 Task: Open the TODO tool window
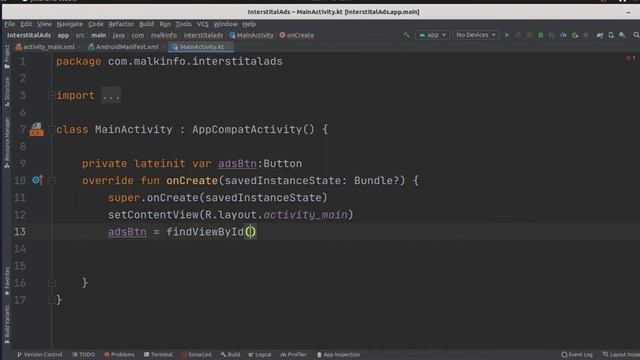(84, 355)
